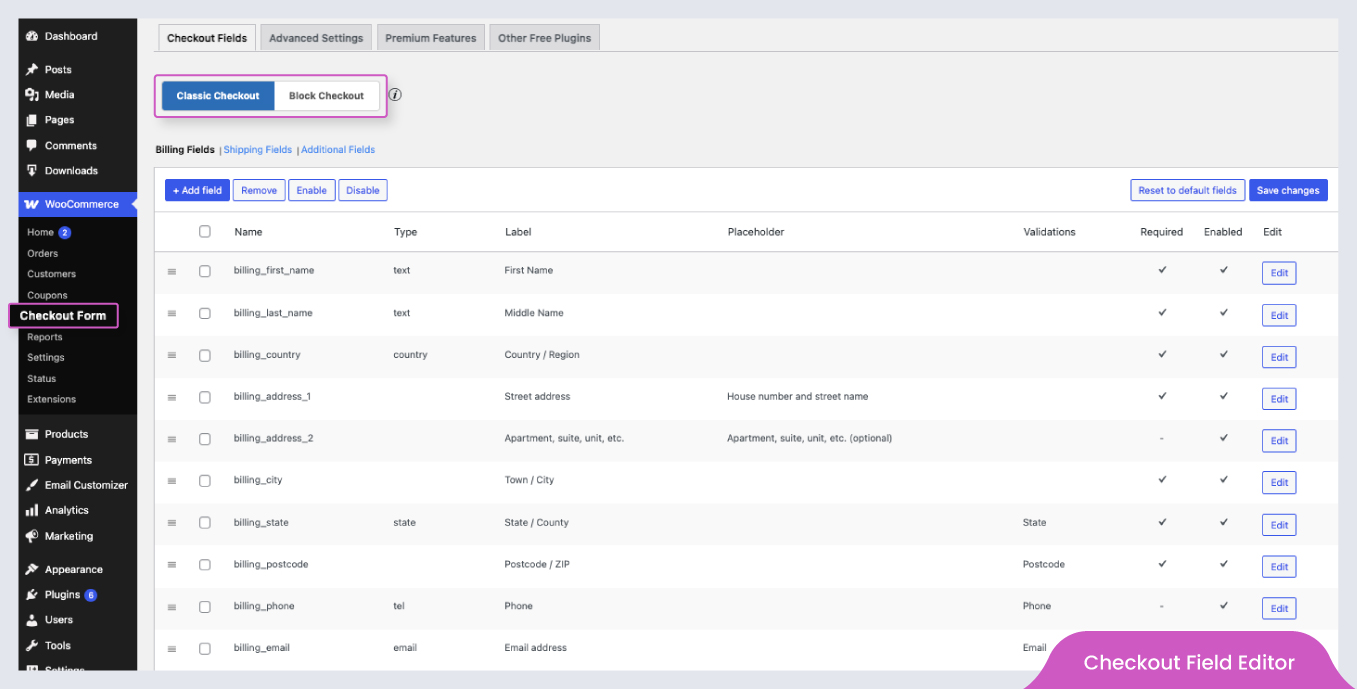This screenshot has width=1357, height=689.
Task: Select the Block Checkout tab
Action: coord(327,95)
